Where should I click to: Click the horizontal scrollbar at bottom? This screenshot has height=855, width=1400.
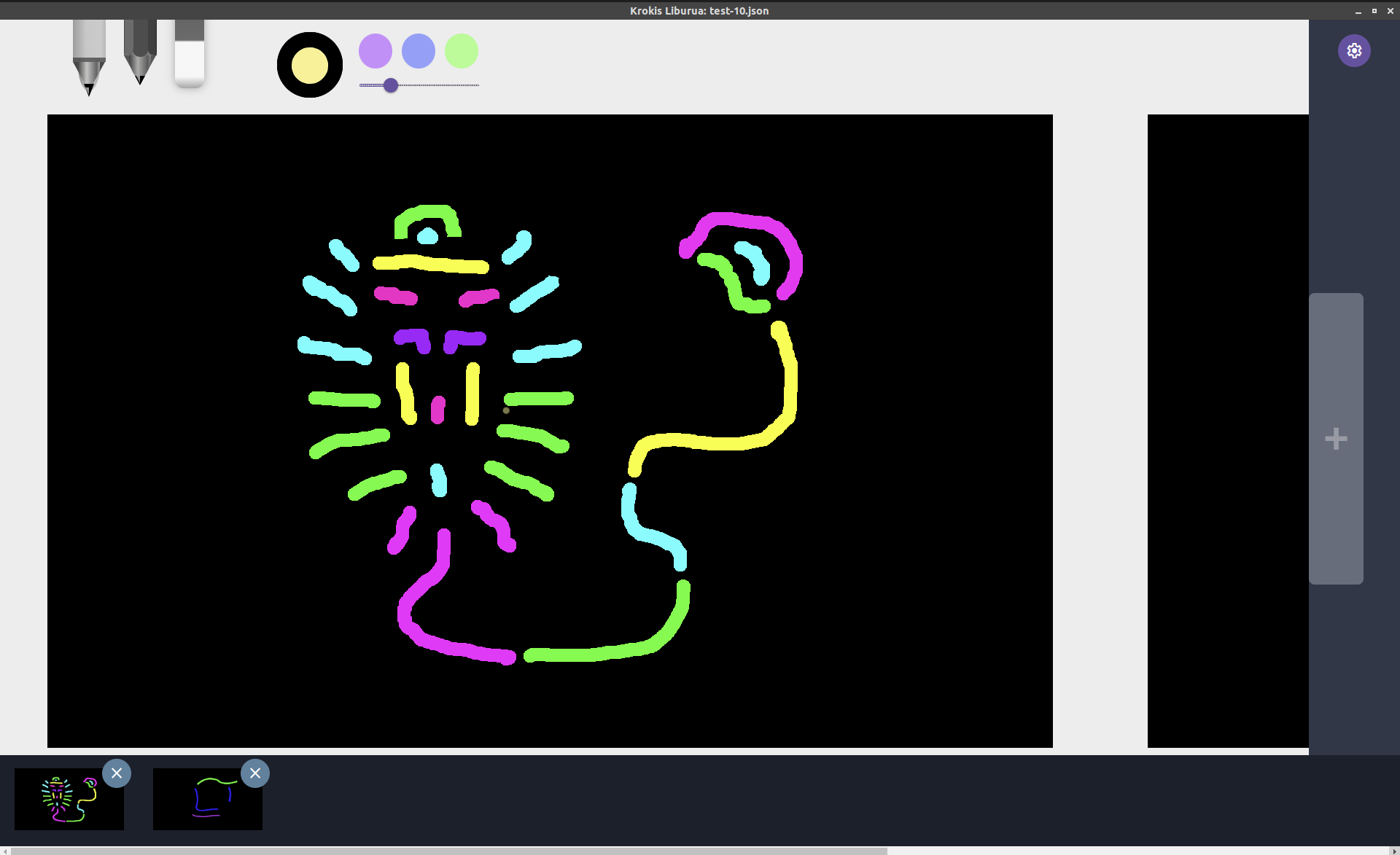coord(445,851)
